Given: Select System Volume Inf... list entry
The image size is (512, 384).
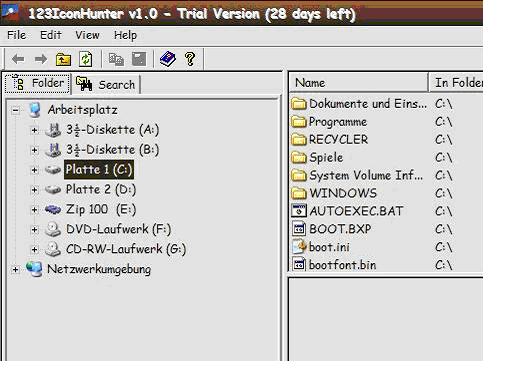Looking at the screenshot, I should 366,175.
